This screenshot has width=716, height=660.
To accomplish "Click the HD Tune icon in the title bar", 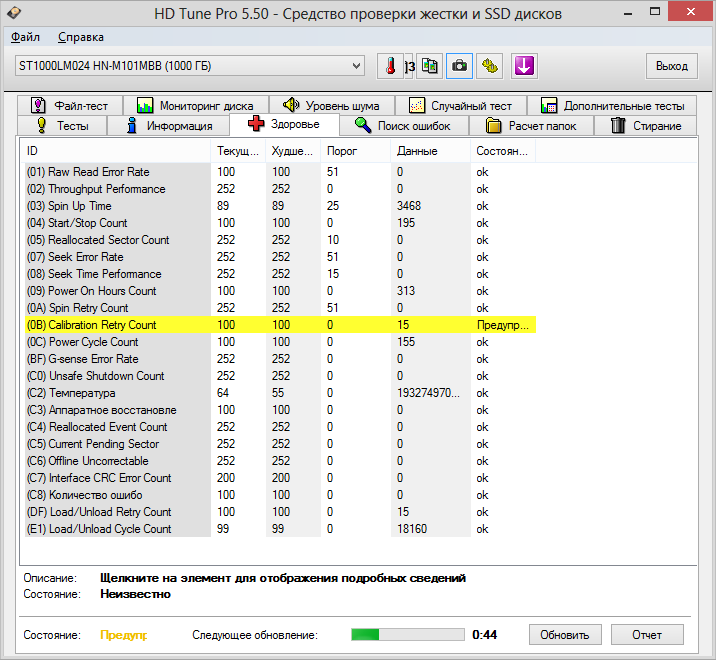I will 14,12.
